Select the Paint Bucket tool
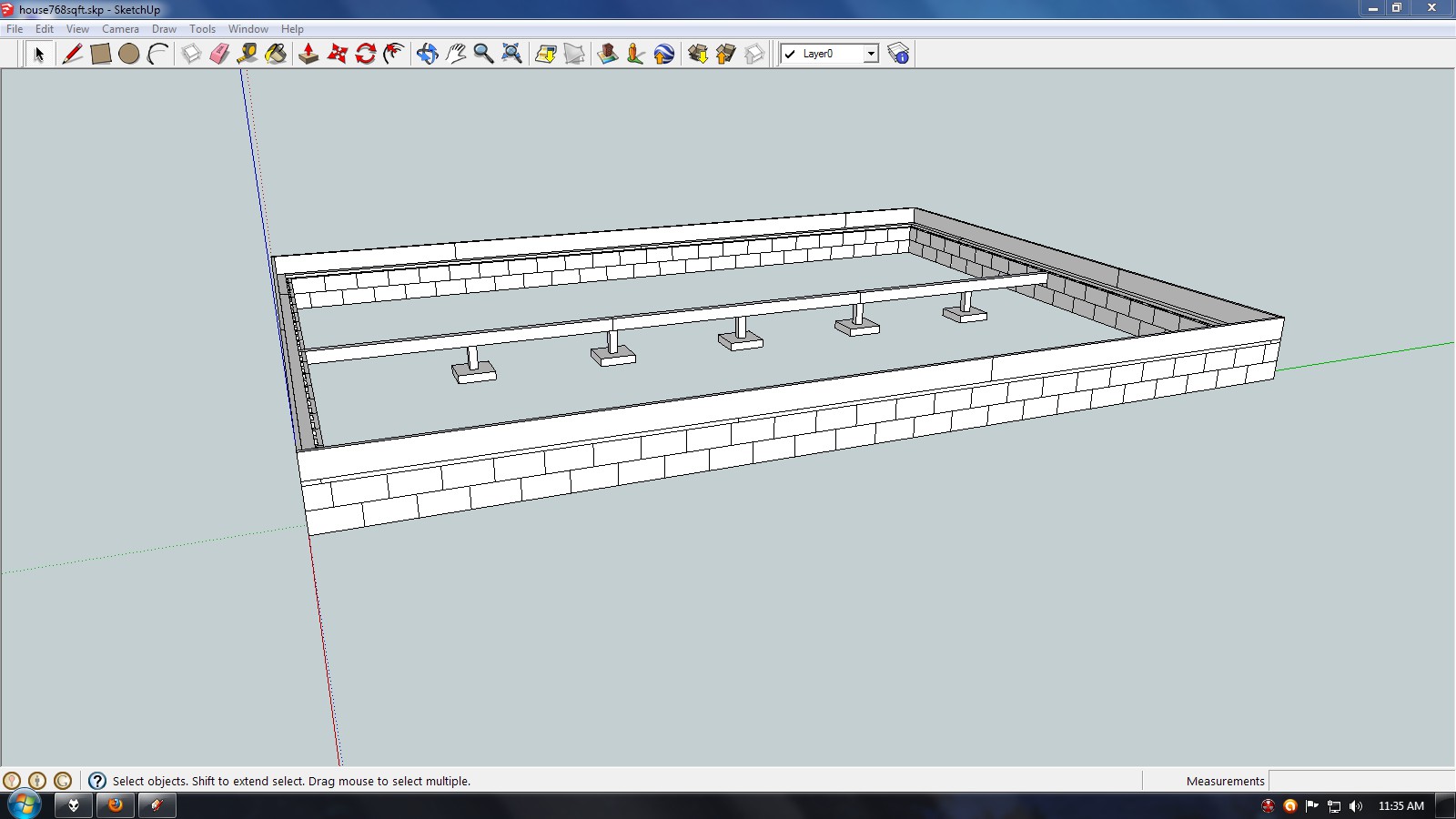This screenshot has width=1456, height=819. [x=276, y=54]
